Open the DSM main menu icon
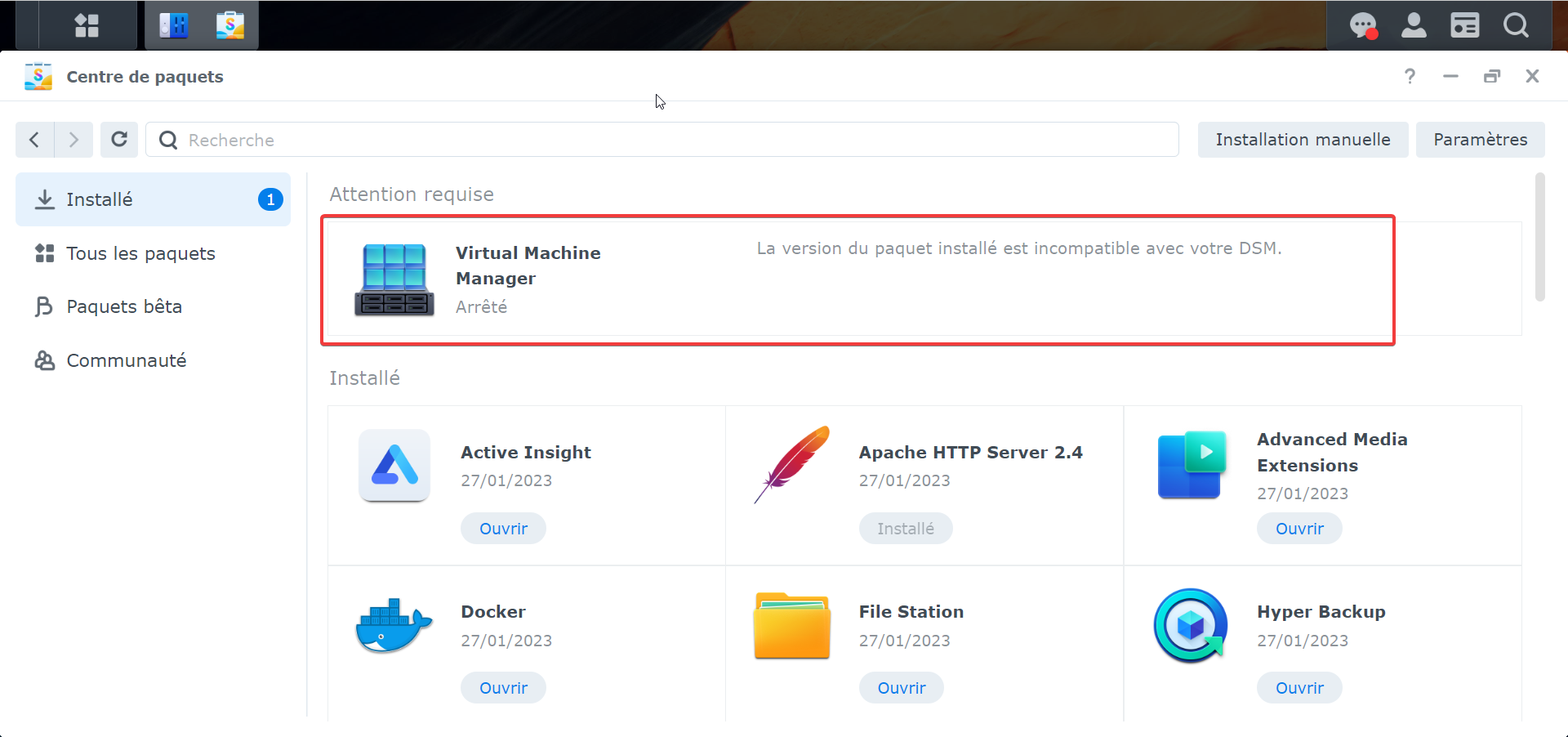 [87, 25]
